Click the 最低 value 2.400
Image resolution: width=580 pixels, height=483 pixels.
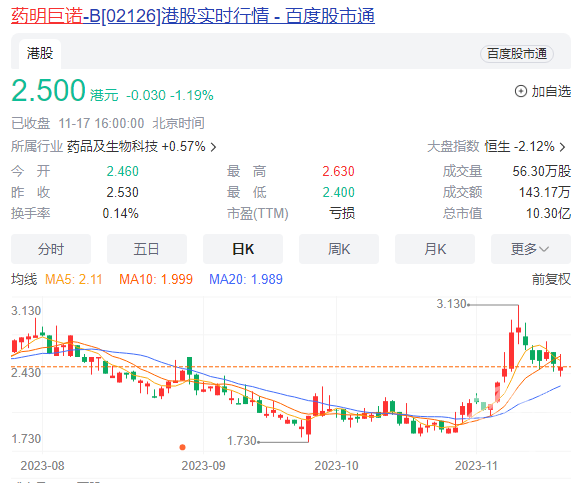(338, 192)
